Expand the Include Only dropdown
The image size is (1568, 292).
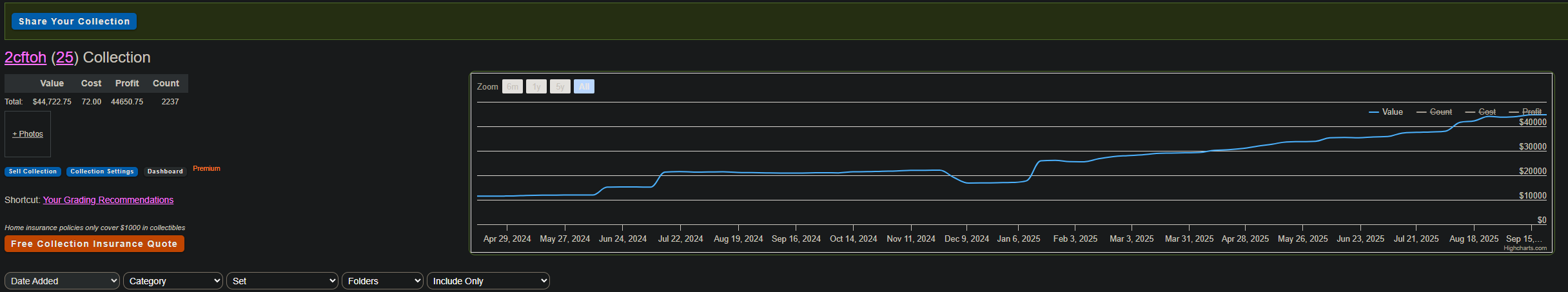point(488,281)
